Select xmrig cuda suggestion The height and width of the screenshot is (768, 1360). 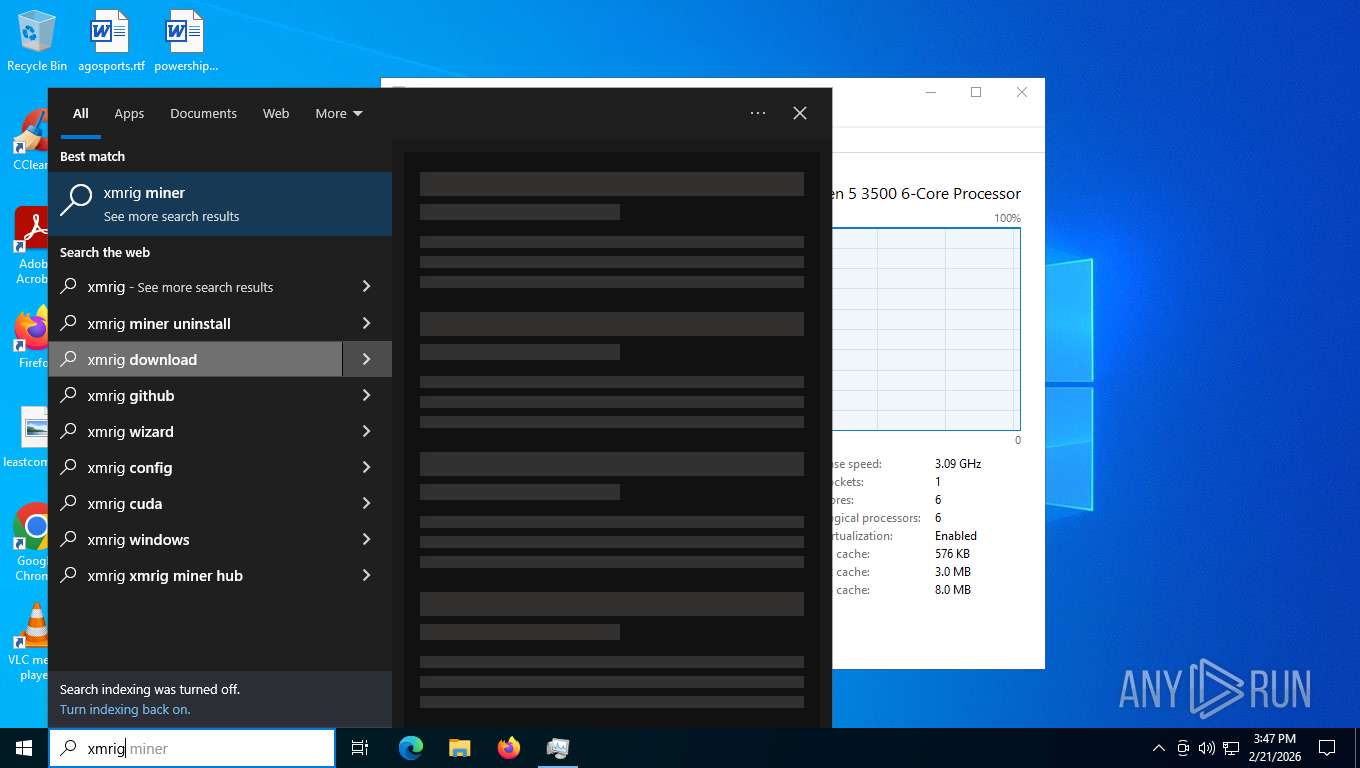[x=195, y=503]
